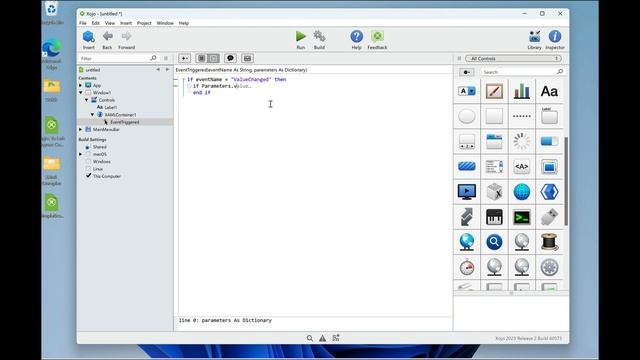Open the File menu

[x=83, y=23]
